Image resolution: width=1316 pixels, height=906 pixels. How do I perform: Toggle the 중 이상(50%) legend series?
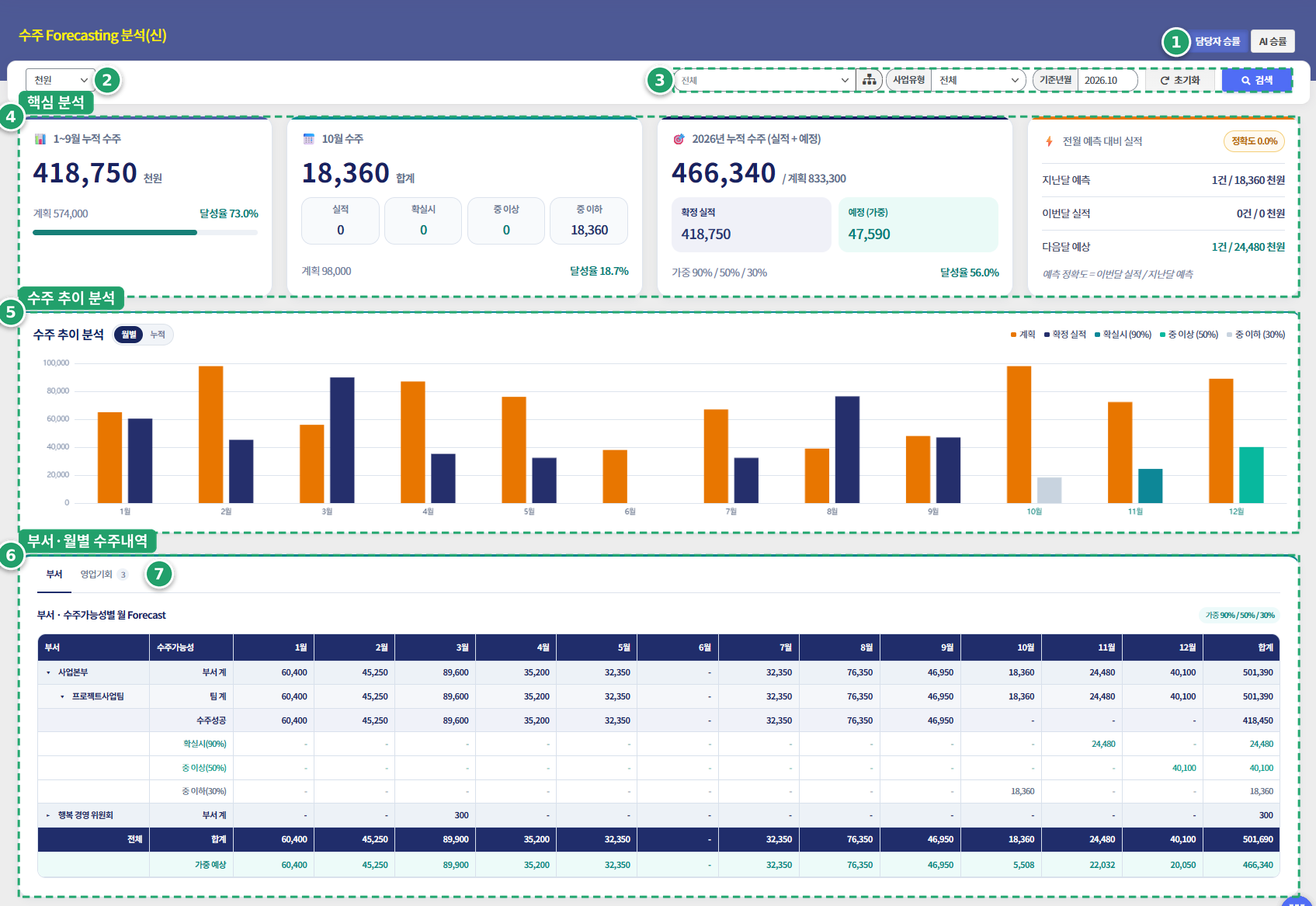[1189, 335]
